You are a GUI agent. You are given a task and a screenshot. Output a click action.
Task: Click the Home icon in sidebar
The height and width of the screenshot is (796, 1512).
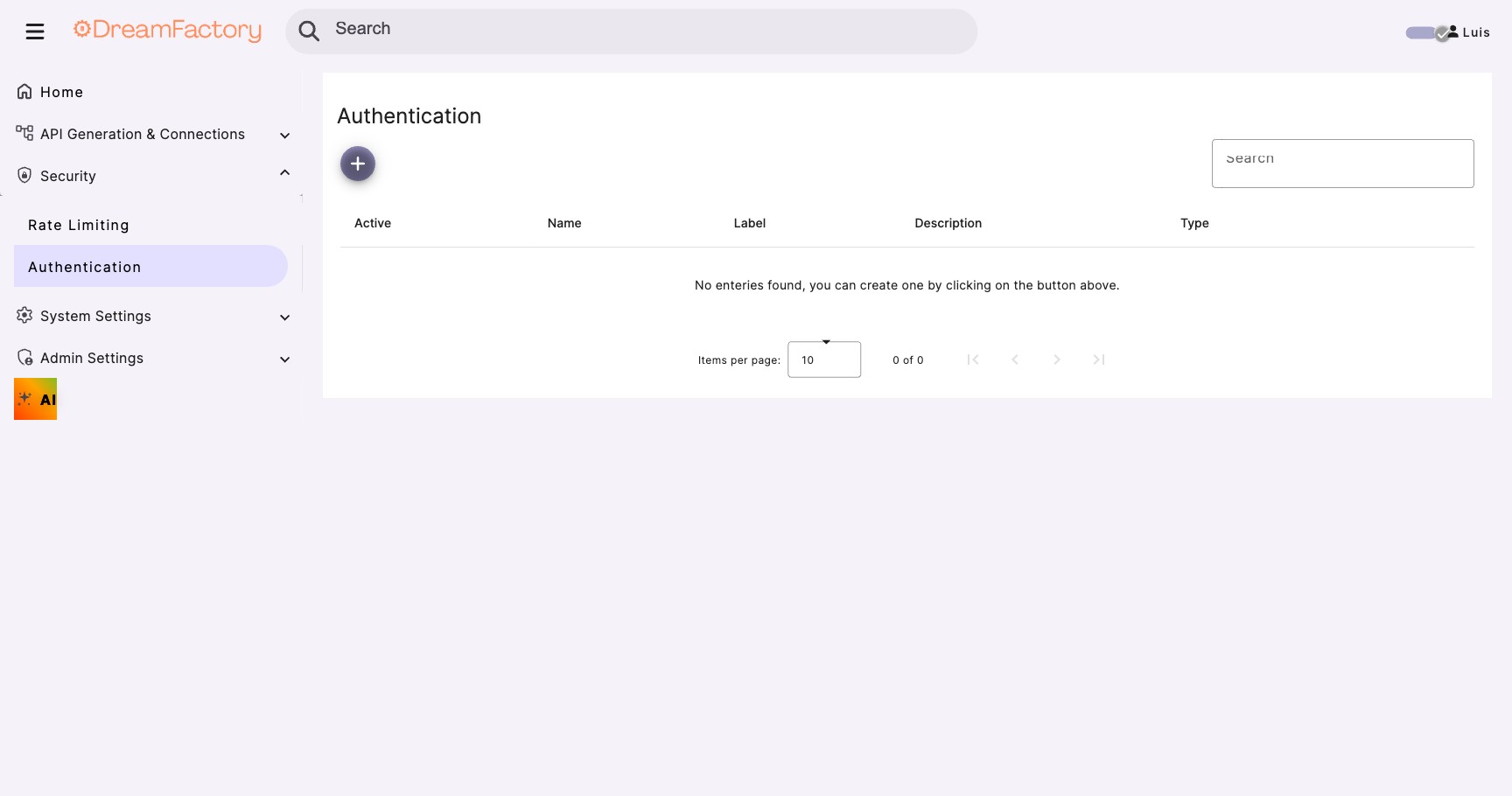[24, 90]
